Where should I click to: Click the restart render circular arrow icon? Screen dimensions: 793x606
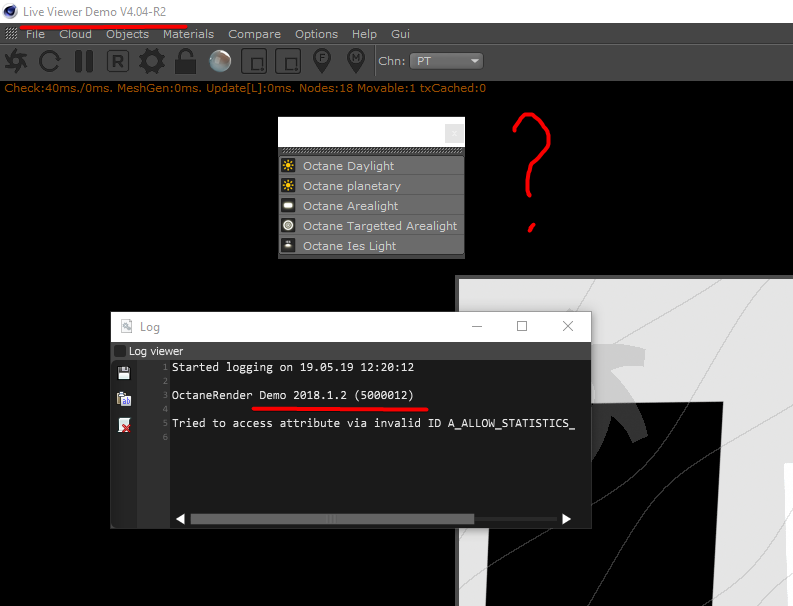[x=50, y=61]
